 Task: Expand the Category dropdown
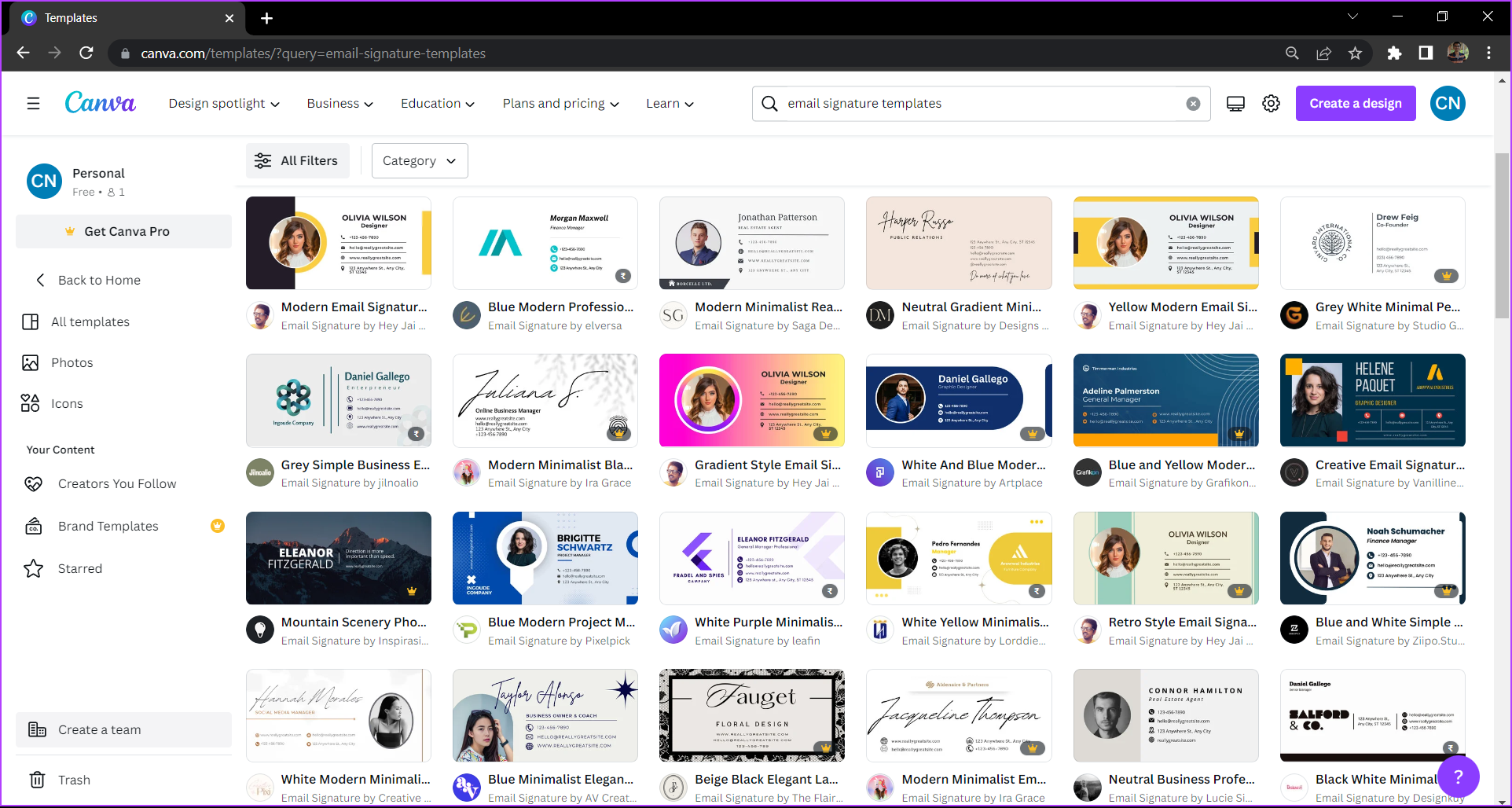click(x=420, y=161)
